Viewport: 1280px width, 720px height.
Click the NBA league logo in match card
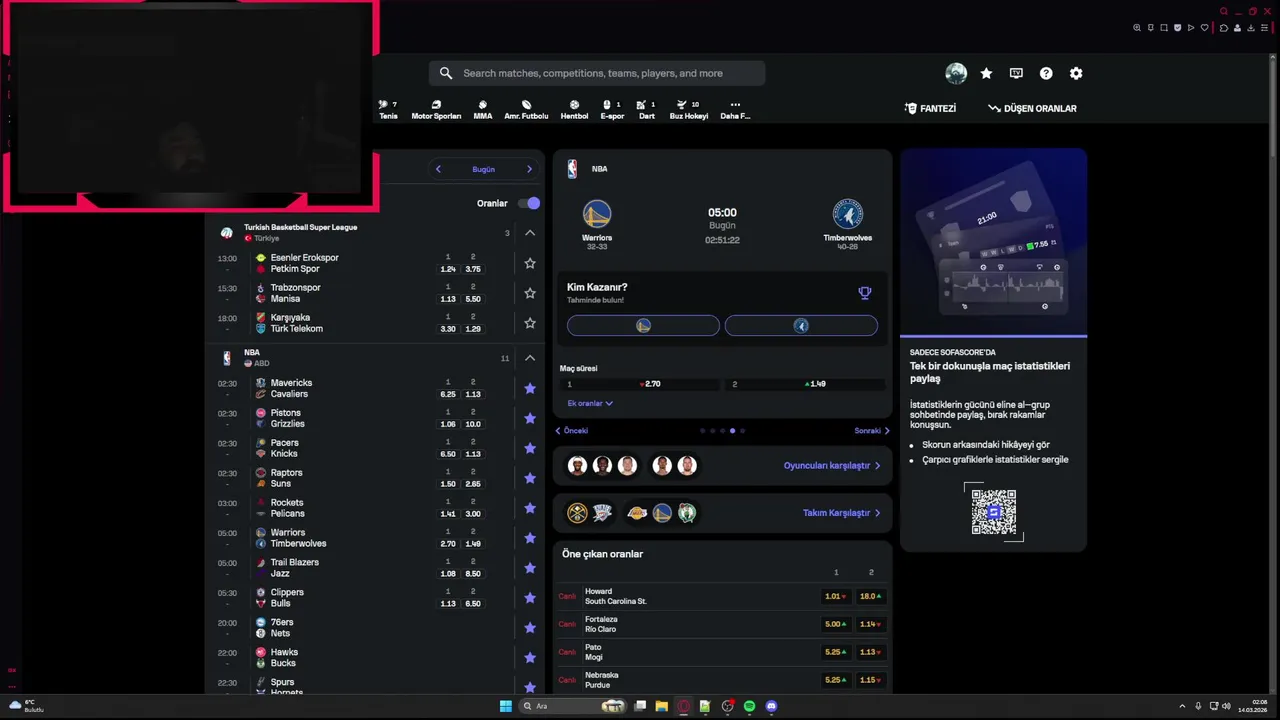point(572,169)
